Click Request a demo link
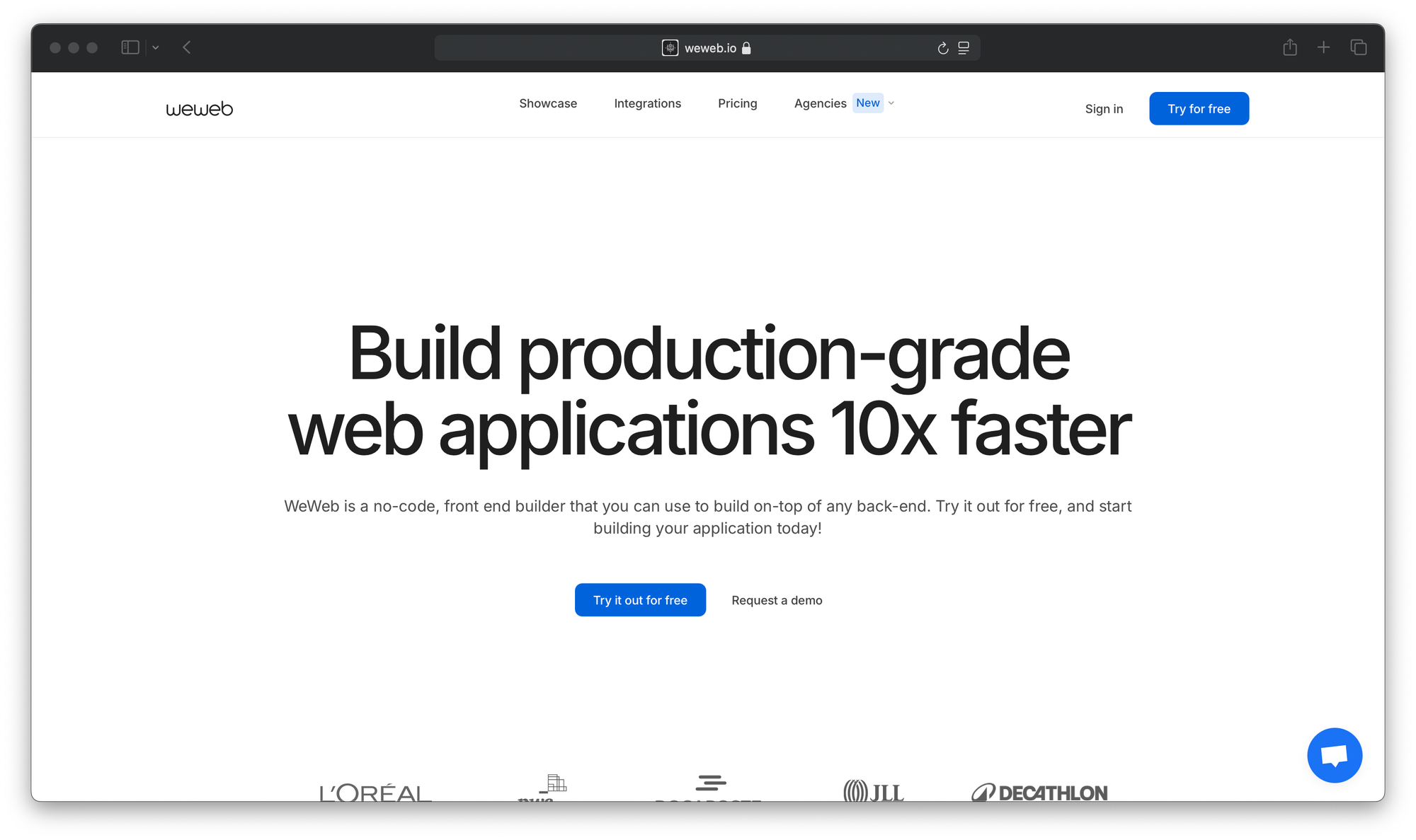 tap(777, 600)
